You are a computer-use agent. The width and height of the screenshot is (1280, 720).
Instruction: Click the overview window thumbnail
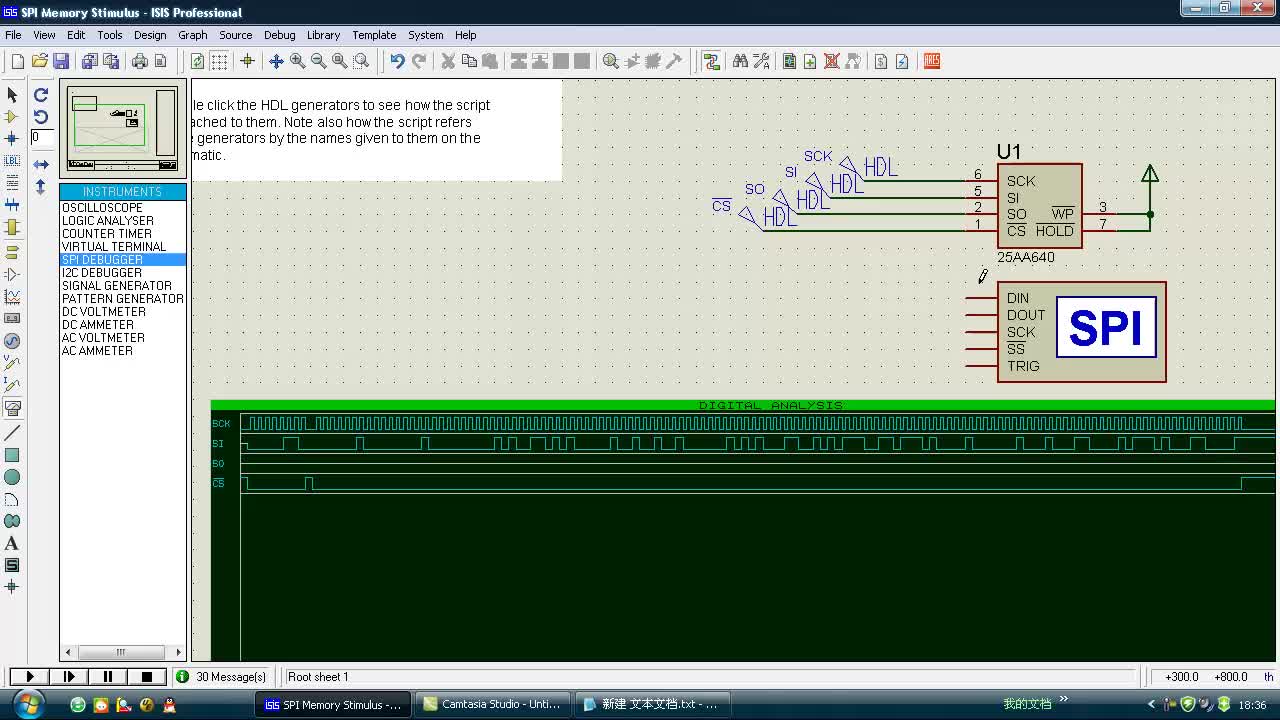coord(122,129)
